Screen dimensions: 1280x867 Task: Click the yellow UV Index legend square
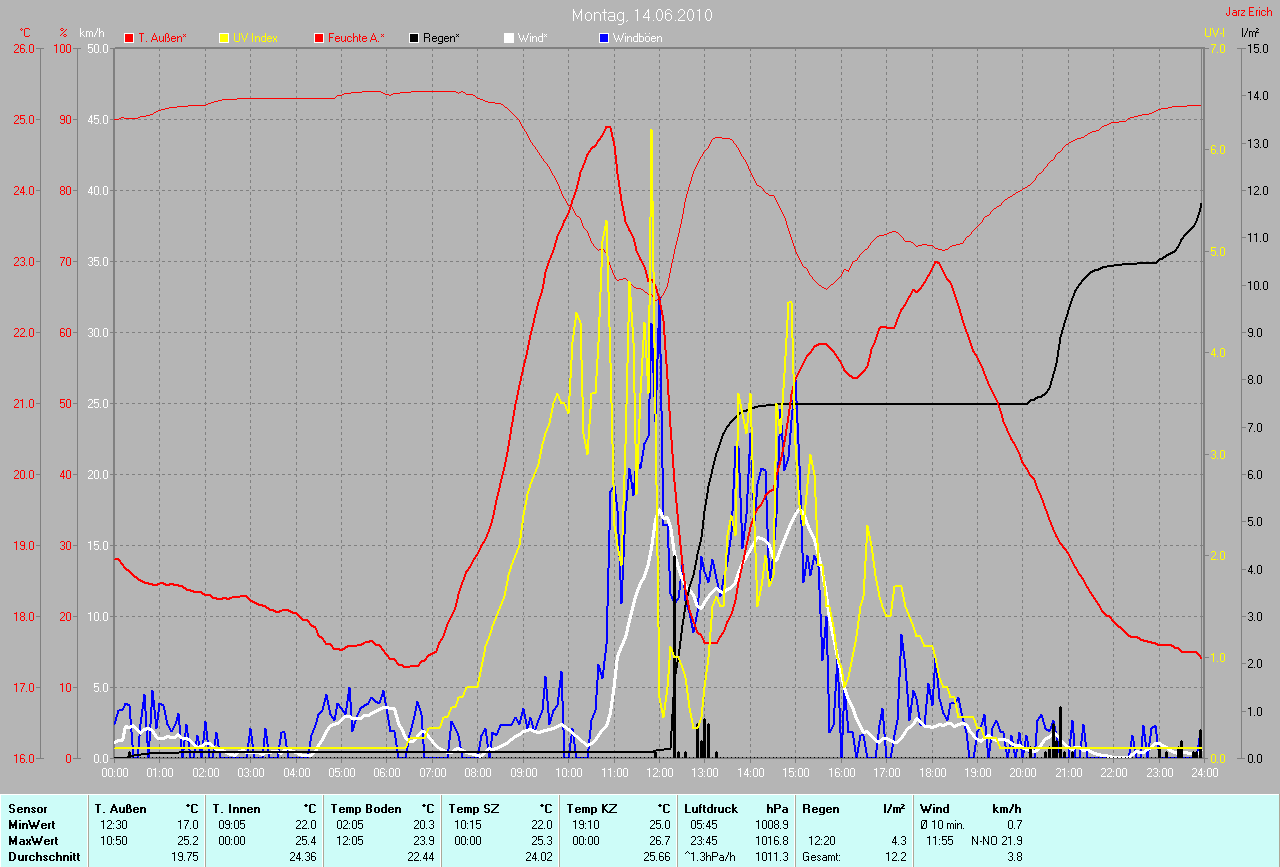click(224, 38)
